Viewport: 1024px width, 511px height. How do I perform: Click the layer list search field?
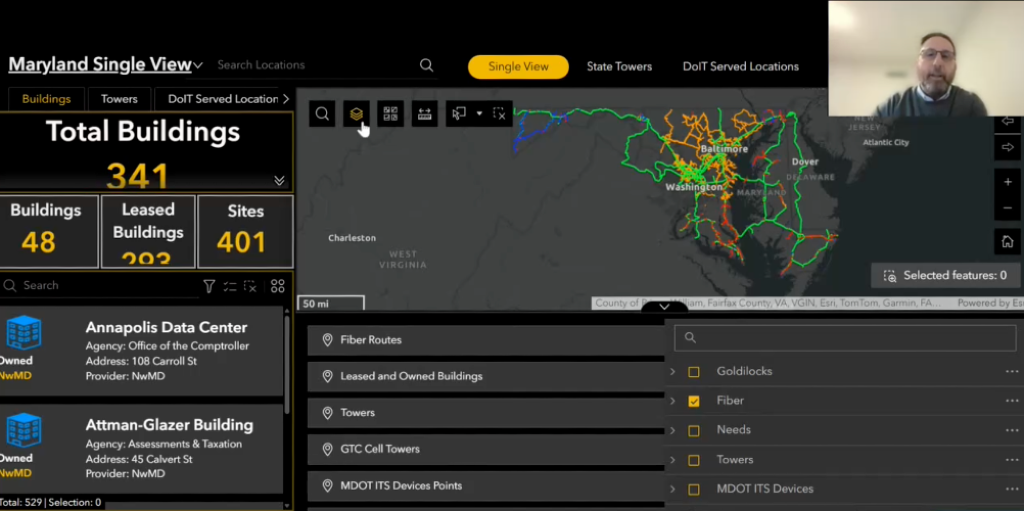(845, 338)
